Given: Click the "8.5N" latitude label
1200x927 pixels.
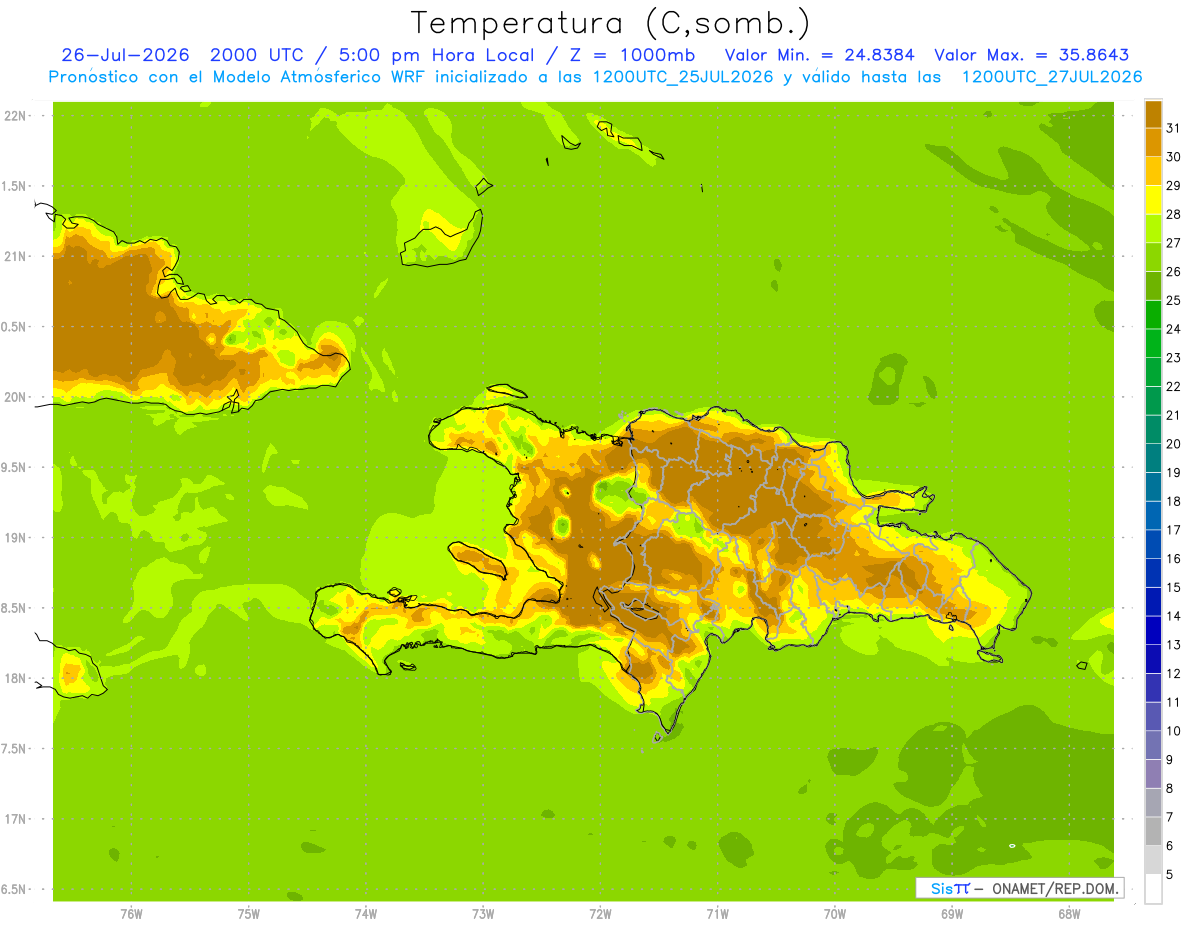Looking at the screenshot, I should click(15, 608).
